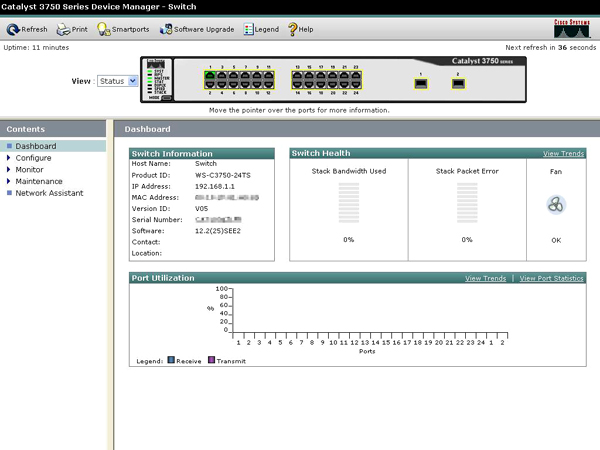Open the Configure menu item
600x450 pixels.
coord(33,158)
